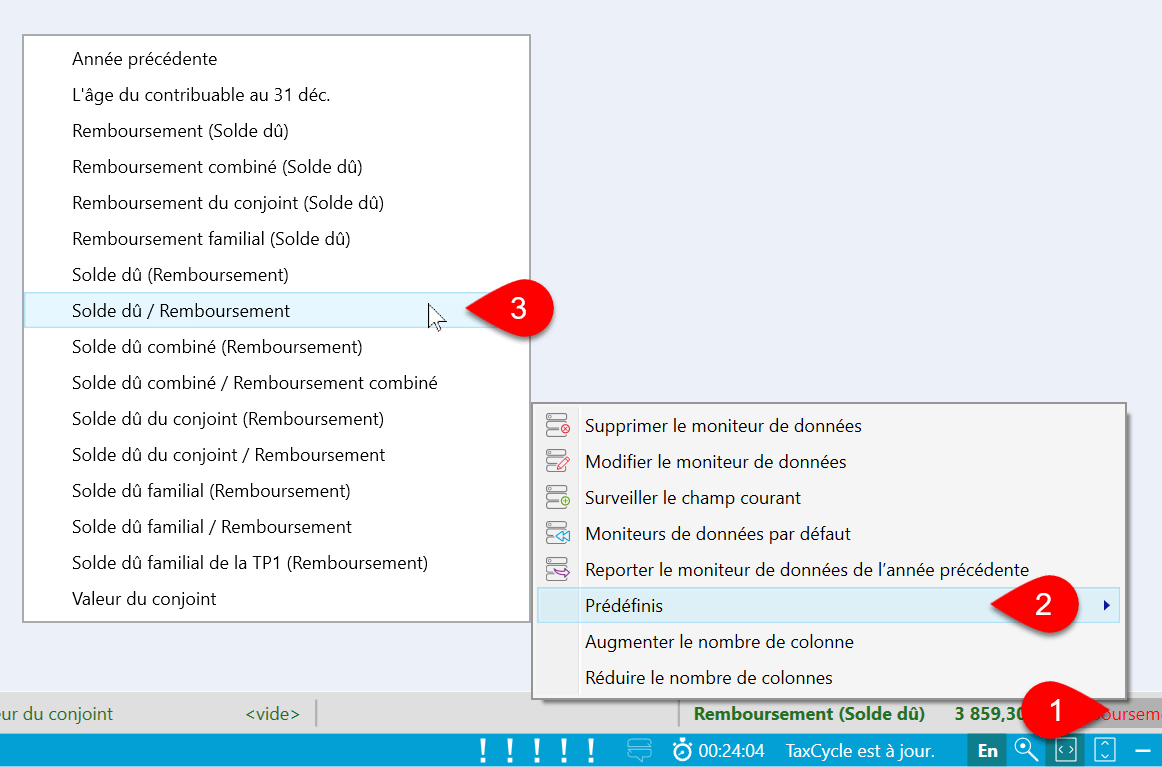Open the Prédéfinis menu entry
The height and width of the screenshot is (767, 1162).
coord(829,605)
